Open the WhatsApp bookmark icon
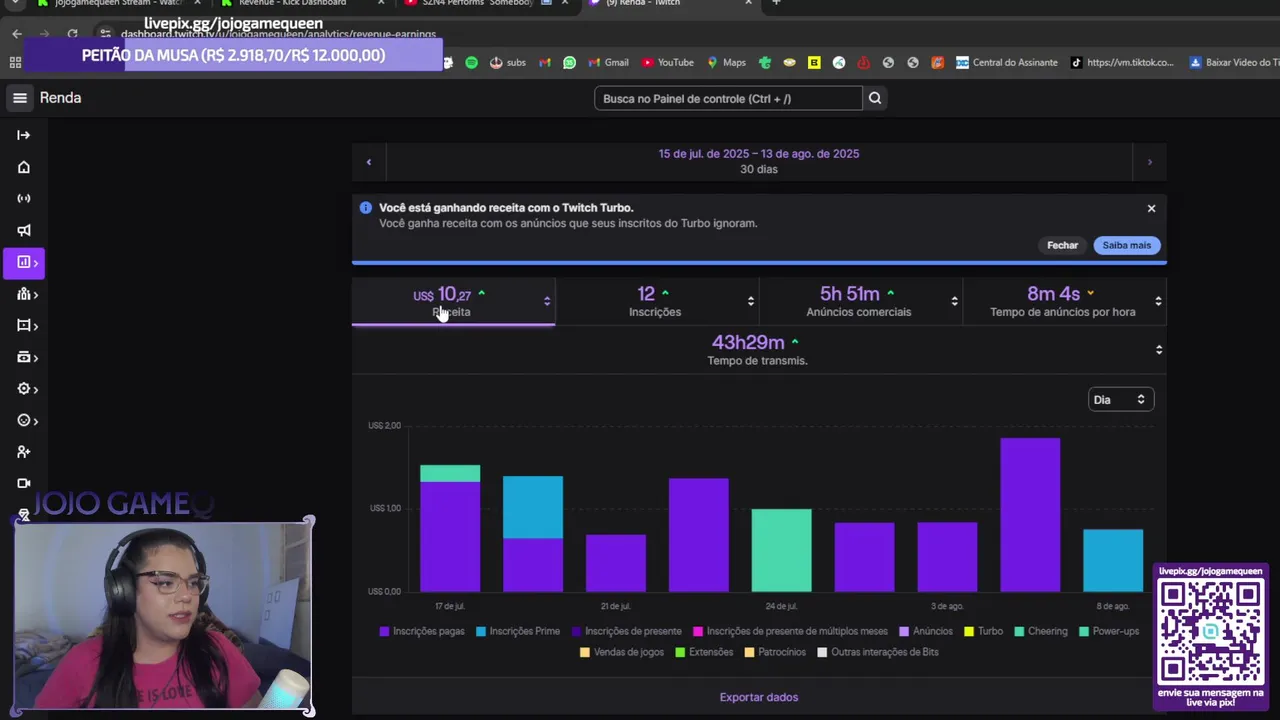The height and width of the screenshot is (720, 1280). click(569, 62)
